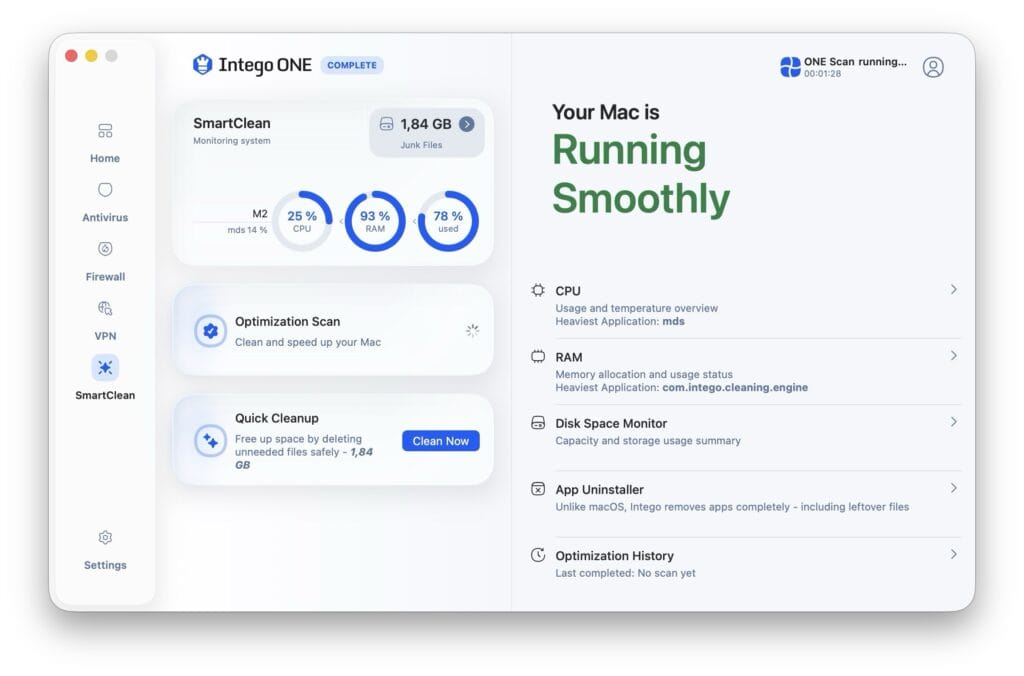Click the CPU gauge icon

[538, 290]
